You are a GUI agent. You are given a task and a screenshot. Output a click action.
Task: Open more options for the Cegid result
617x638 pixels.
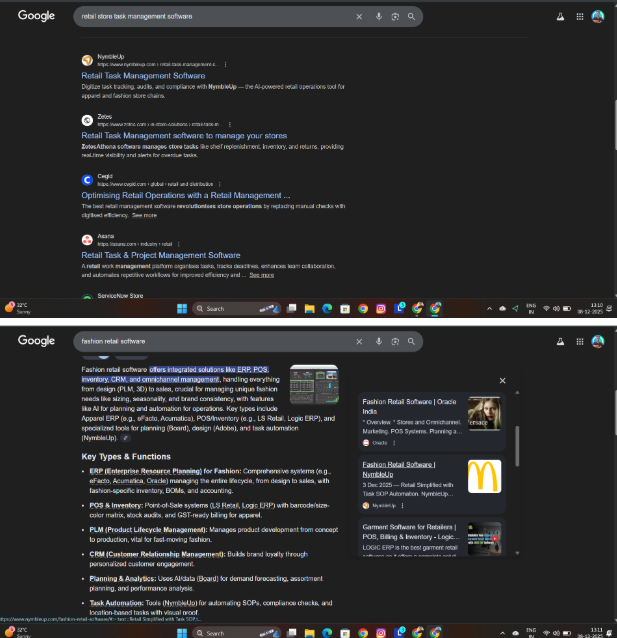pyautogui.click(x=220, y=184)
